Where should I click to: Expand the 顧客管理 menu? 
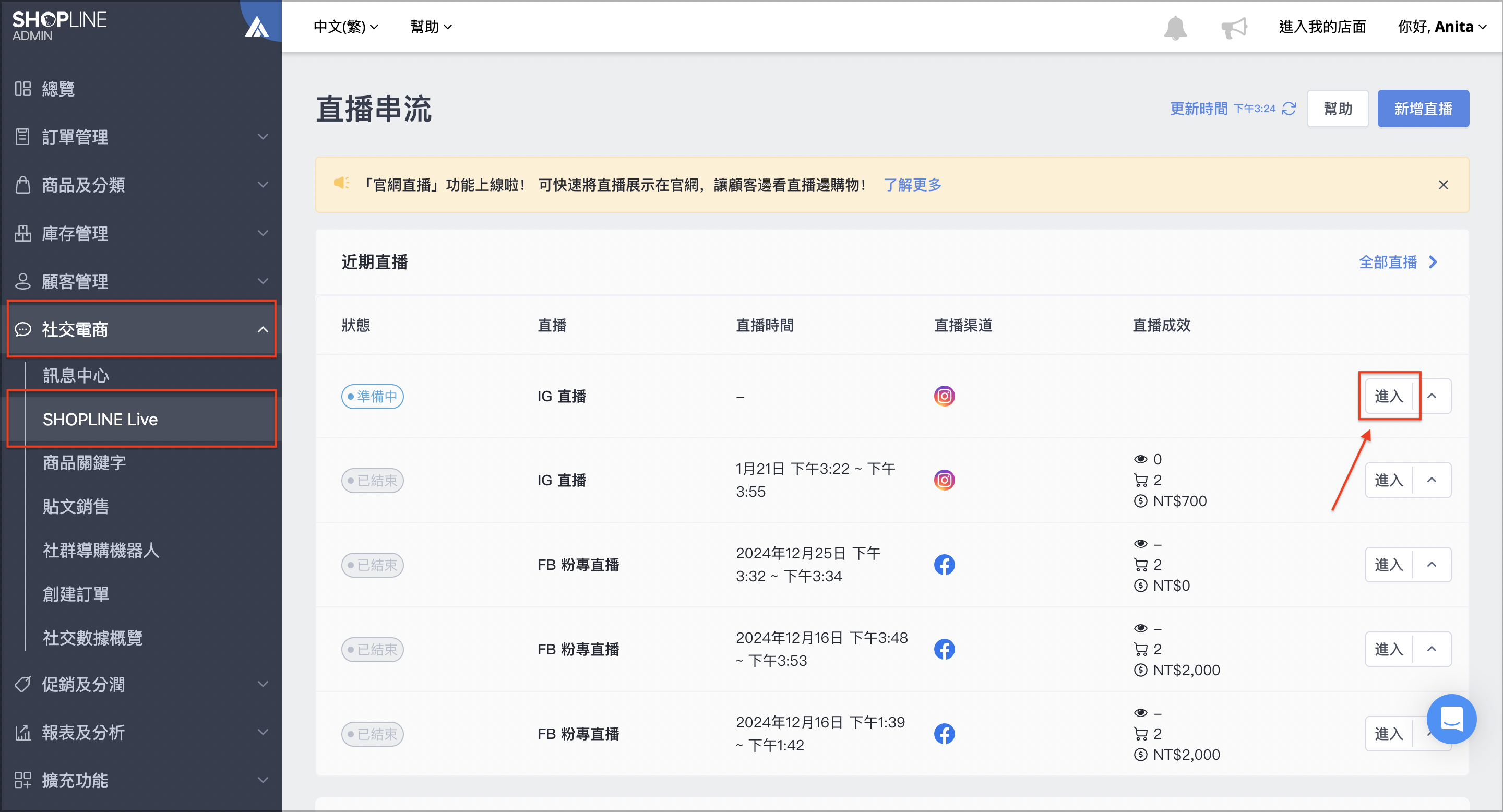coord(263,281)
